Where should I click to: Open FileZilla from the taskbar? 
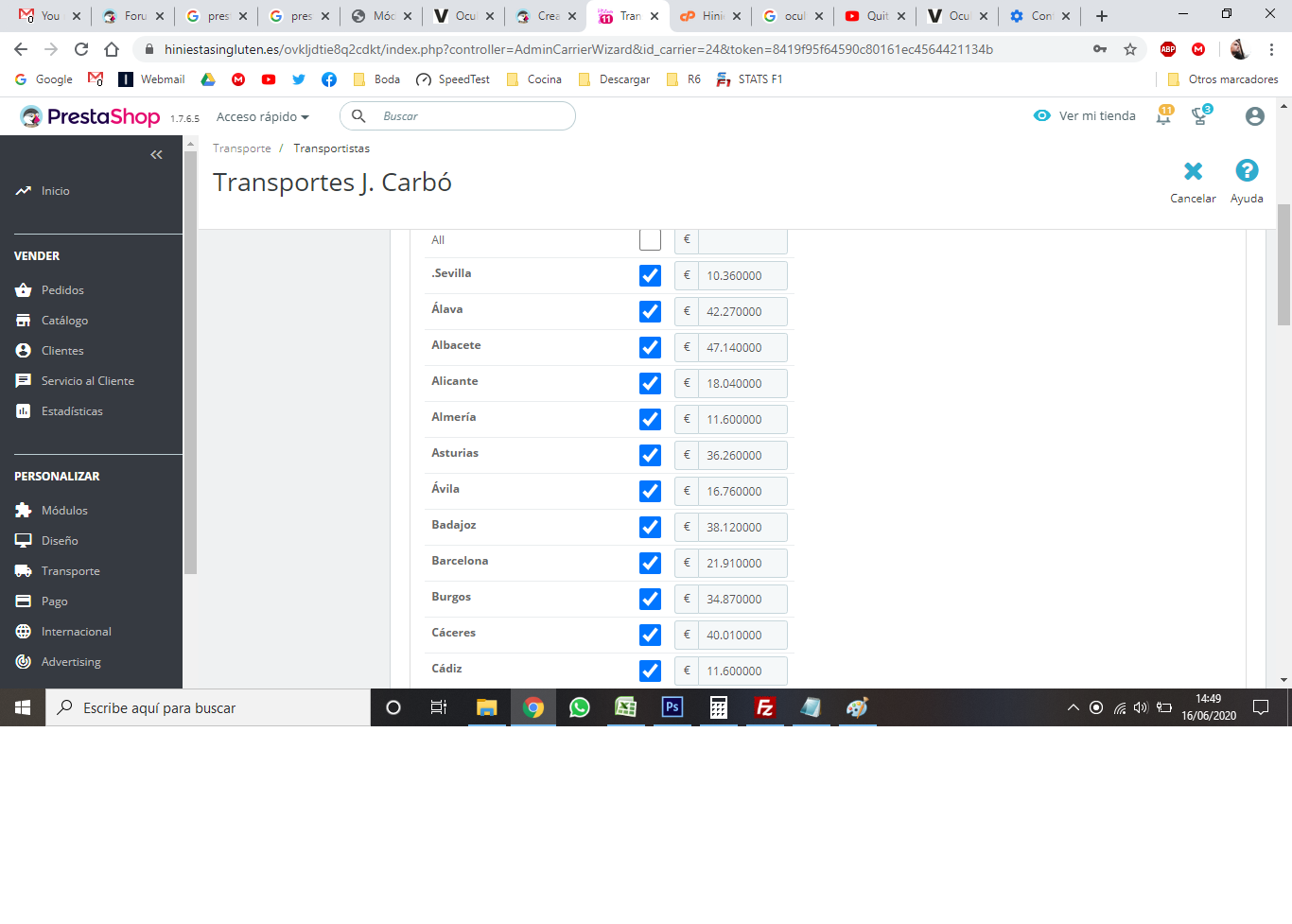click(x=765, y=707)
